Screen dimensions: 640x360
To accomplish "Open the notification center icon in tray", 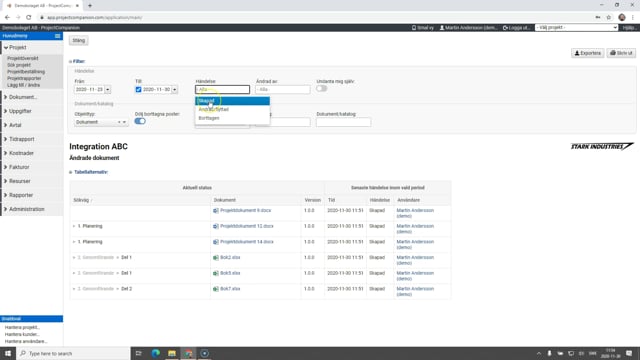I will point(629,353).
